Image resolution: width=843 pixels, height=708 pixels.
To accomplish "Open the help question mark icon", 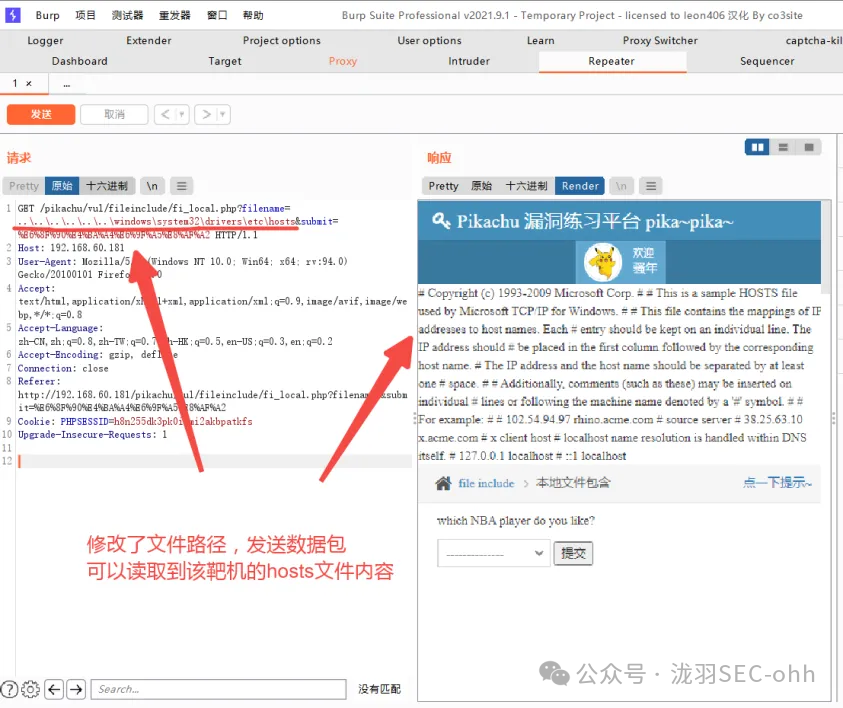I will pos(10,689).
